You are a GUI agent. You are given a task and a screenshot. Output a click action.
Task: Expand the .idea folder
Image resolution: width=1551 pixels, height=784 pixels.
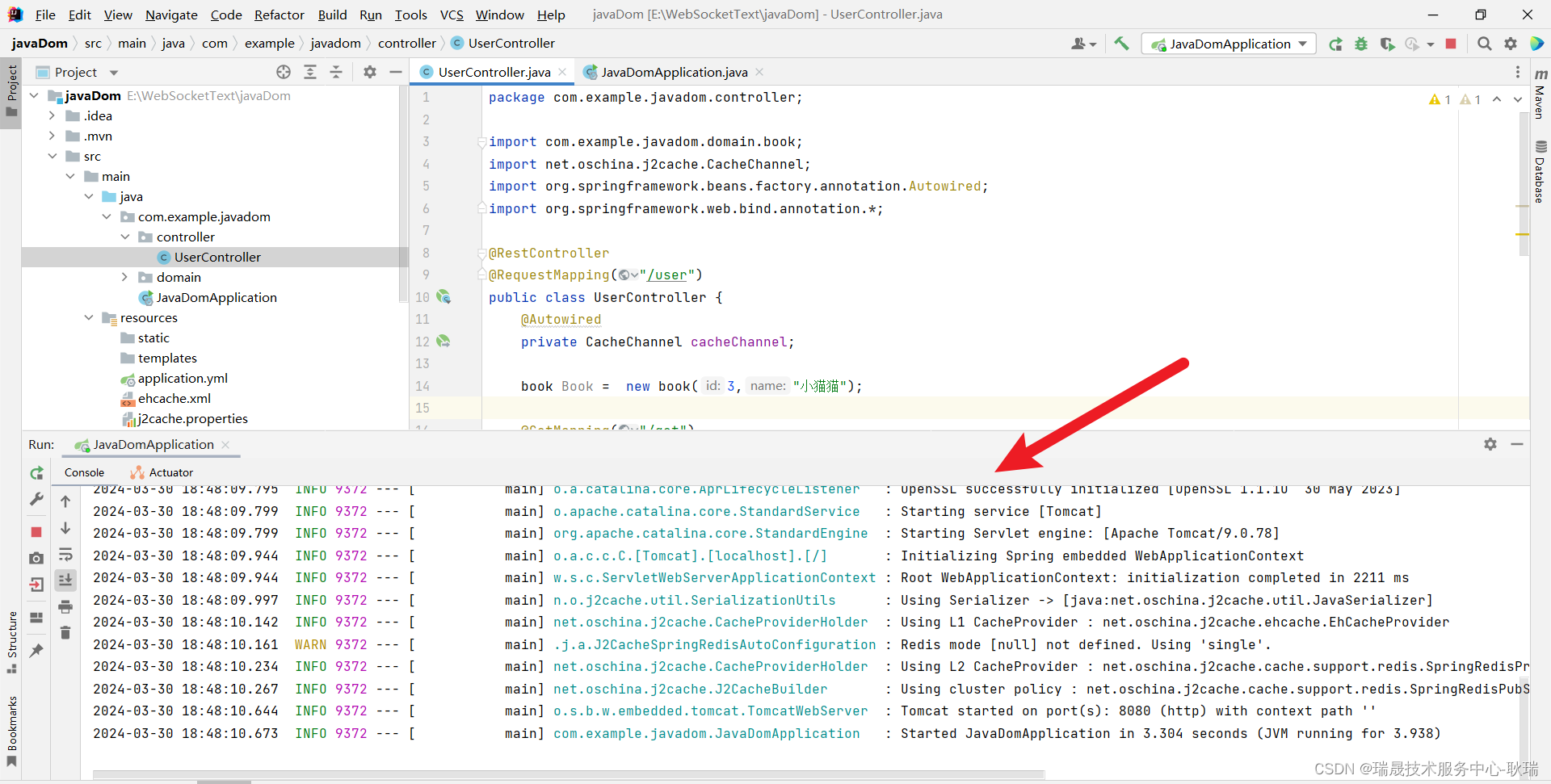(x=52, y=116)
